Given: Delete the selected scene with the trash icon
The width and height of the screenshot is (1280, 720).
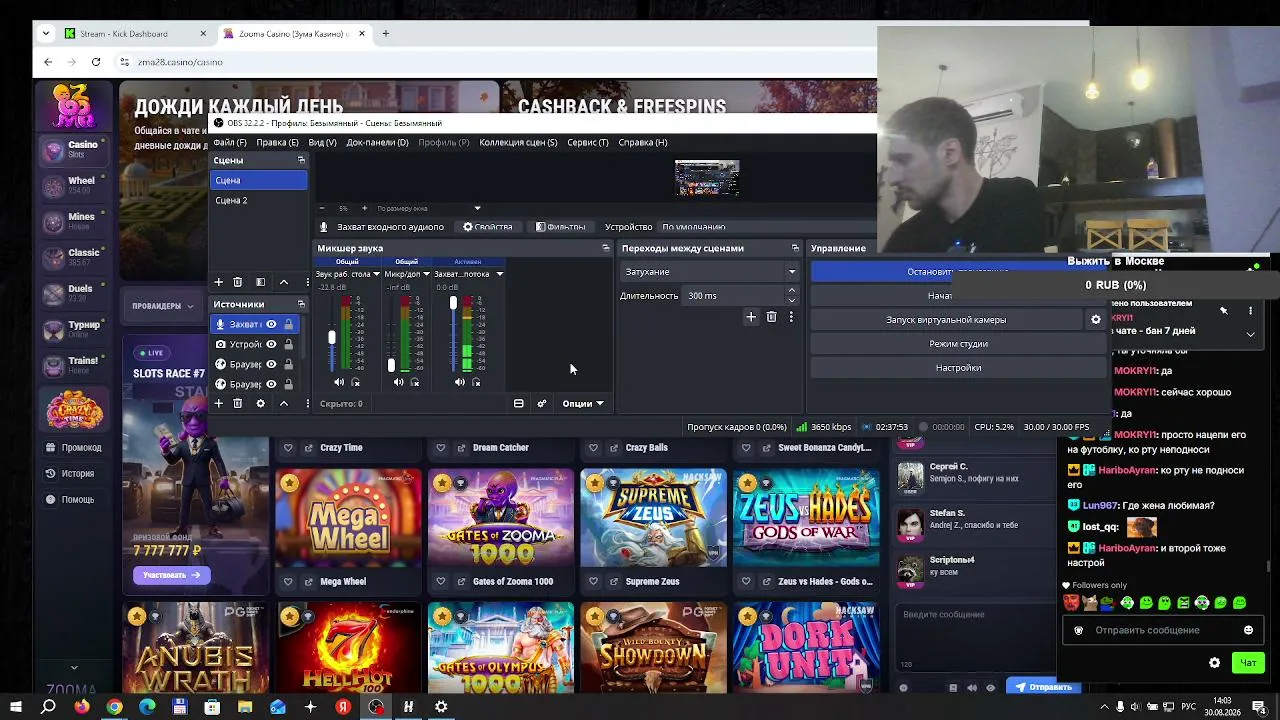Looking at the screenshot, I should (237, 282).
